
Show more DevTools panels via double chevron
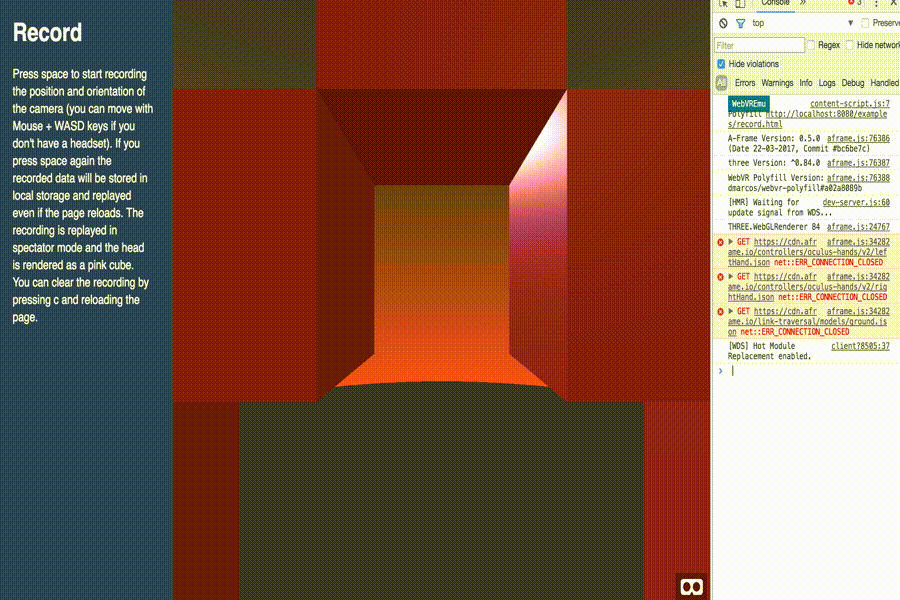[x=803, y=3]
